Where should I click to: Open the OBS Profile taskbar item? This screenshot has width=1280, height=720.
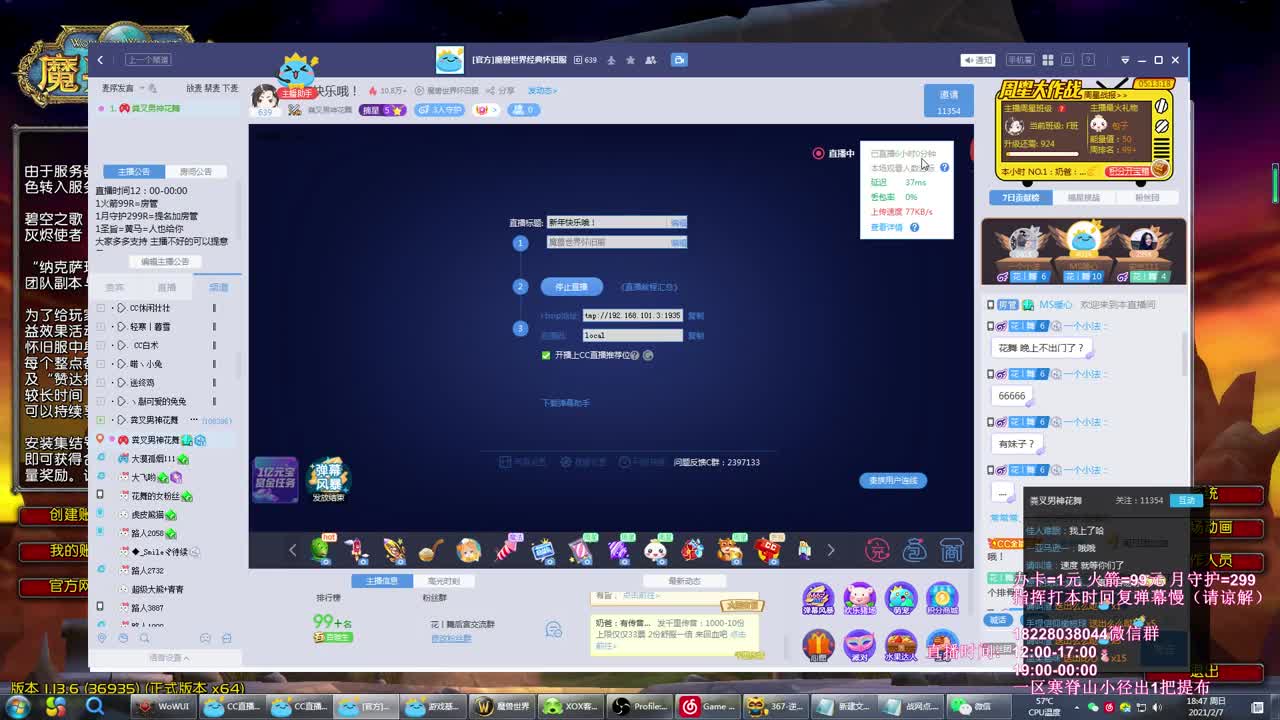641,706
